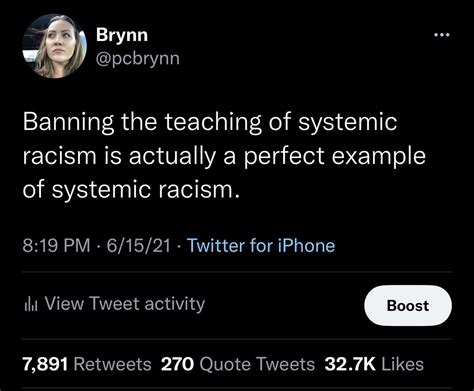Screen dimensions: 474x391
Task: Open the @pcbrynn handle link
Action: tap(138, 59)
